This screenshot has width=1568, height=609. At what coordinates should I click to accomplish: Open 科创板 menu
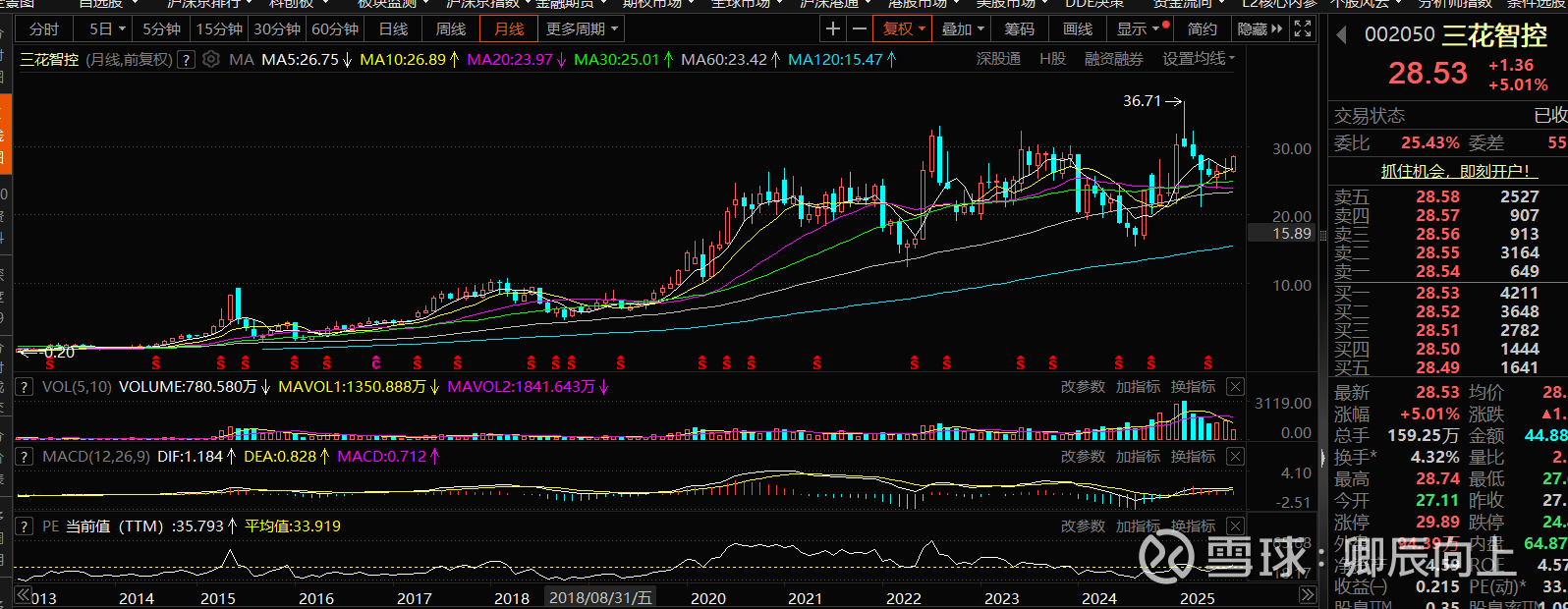299,4
